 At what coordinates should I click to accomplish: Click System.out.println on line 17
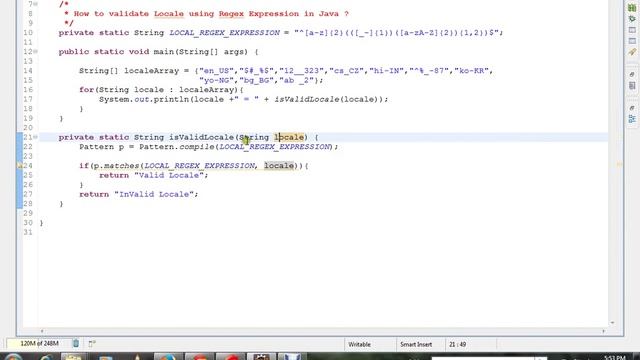click(144, 99)
